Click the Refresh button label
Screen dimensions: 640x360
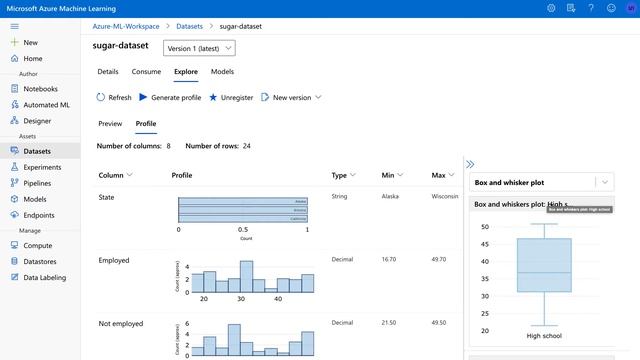120,98
